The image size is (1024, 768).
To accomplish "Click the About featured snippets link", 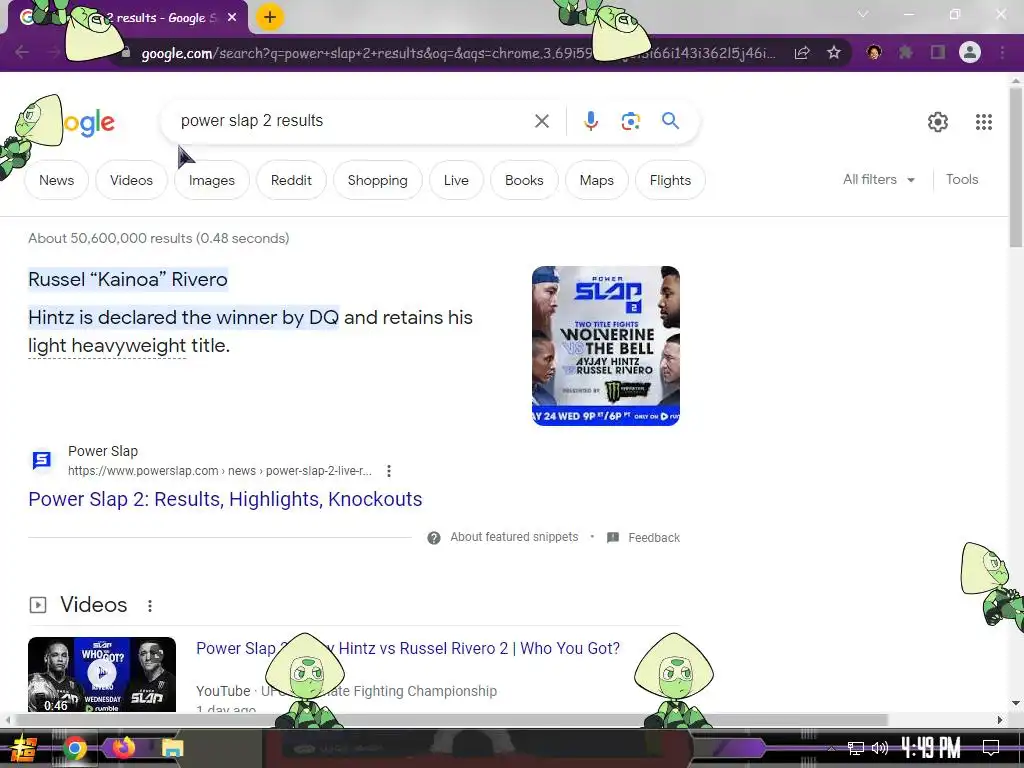I will 514,537.
